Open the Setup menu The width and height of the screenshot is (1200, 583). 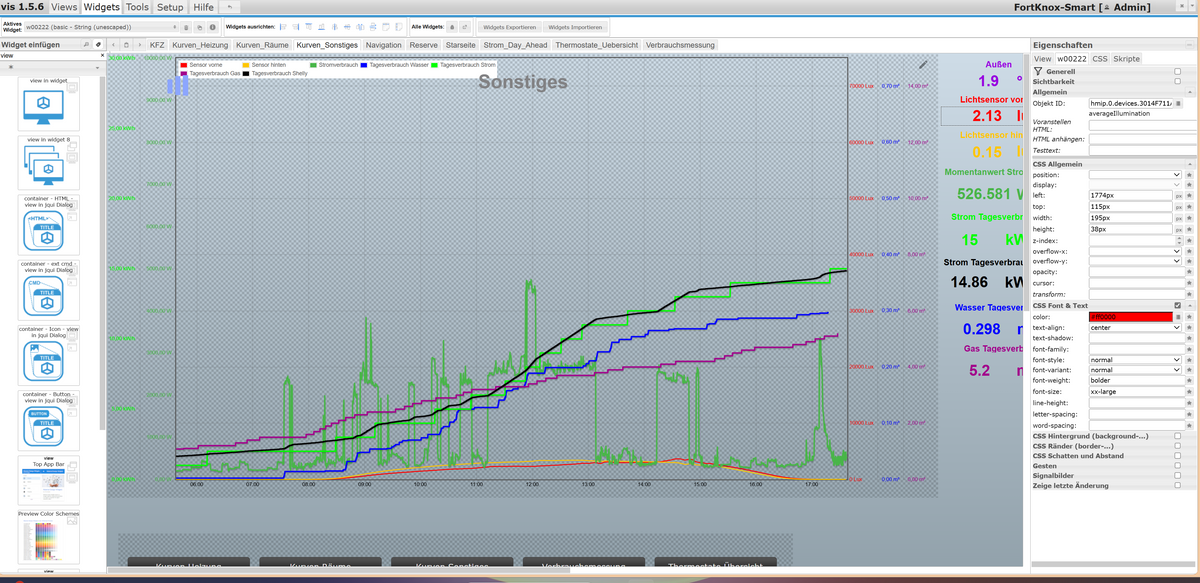[x=170, y=7]
